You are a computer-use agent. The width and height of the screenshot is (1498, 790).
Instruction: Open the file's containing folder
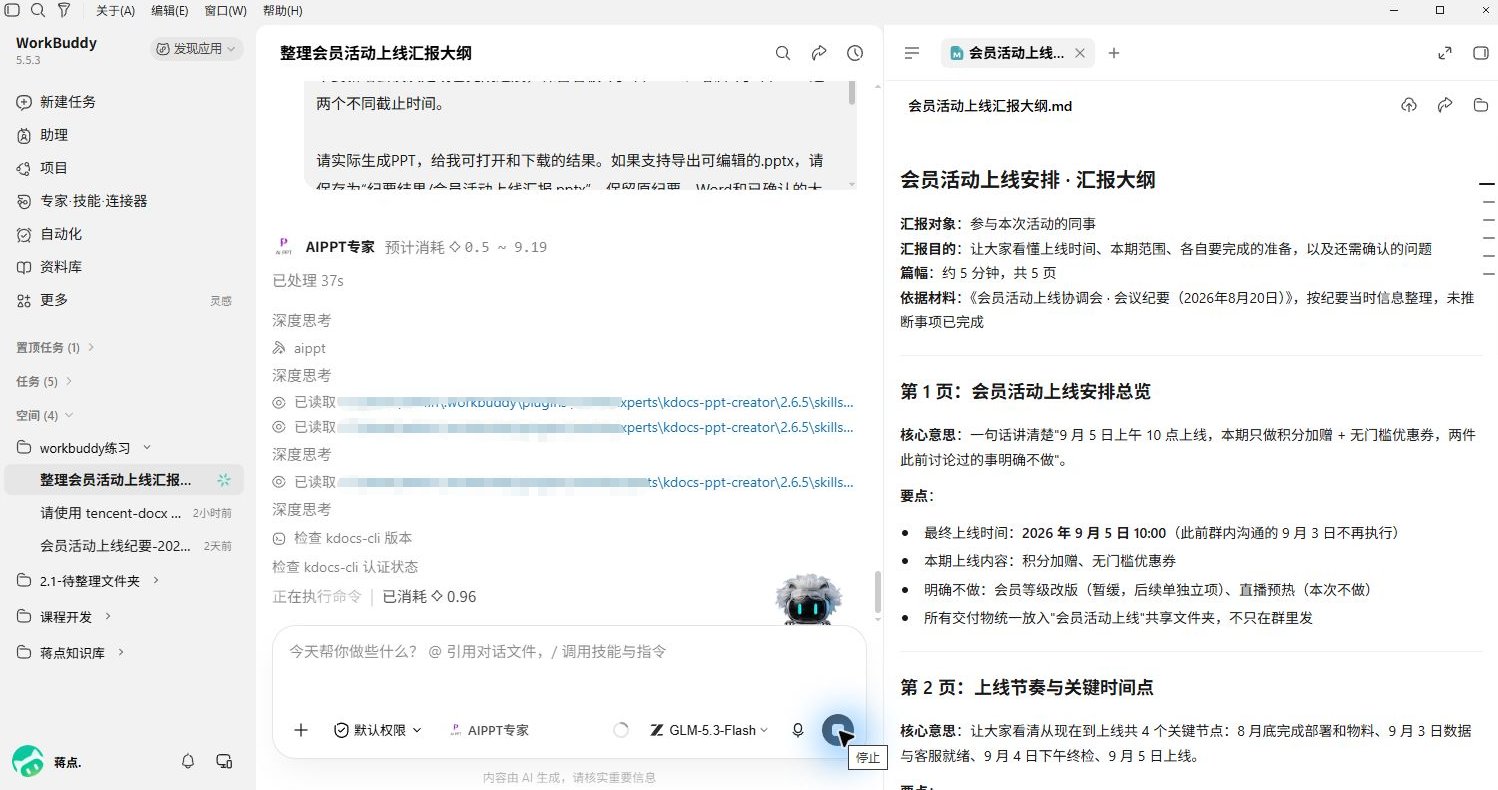[1481, 105]
